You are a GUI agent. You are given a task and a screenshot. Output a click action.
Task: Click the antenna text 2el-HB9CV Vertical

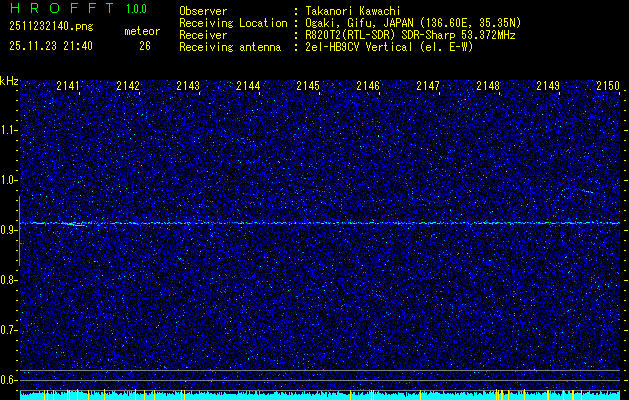coord(359,47)
